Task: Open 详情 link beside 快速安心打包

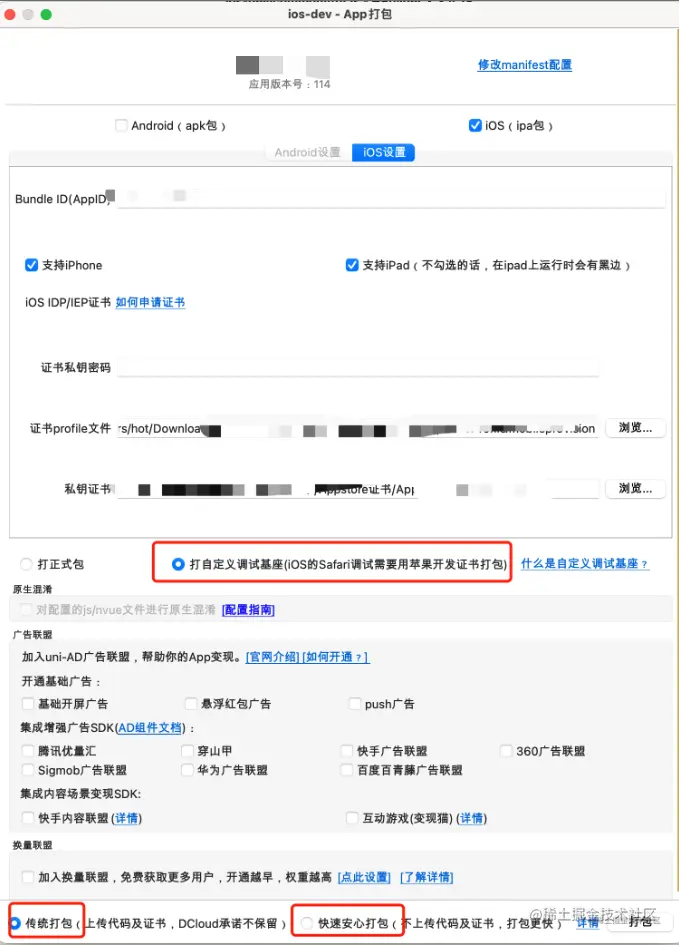Action: pyautogui.click(x=587, y=923)
